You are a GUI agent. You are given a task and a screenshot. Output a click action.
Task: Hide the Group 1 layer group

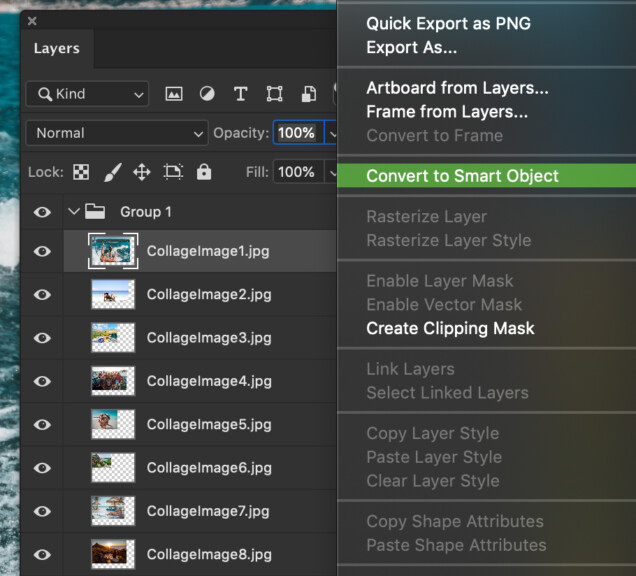point(42,212)
